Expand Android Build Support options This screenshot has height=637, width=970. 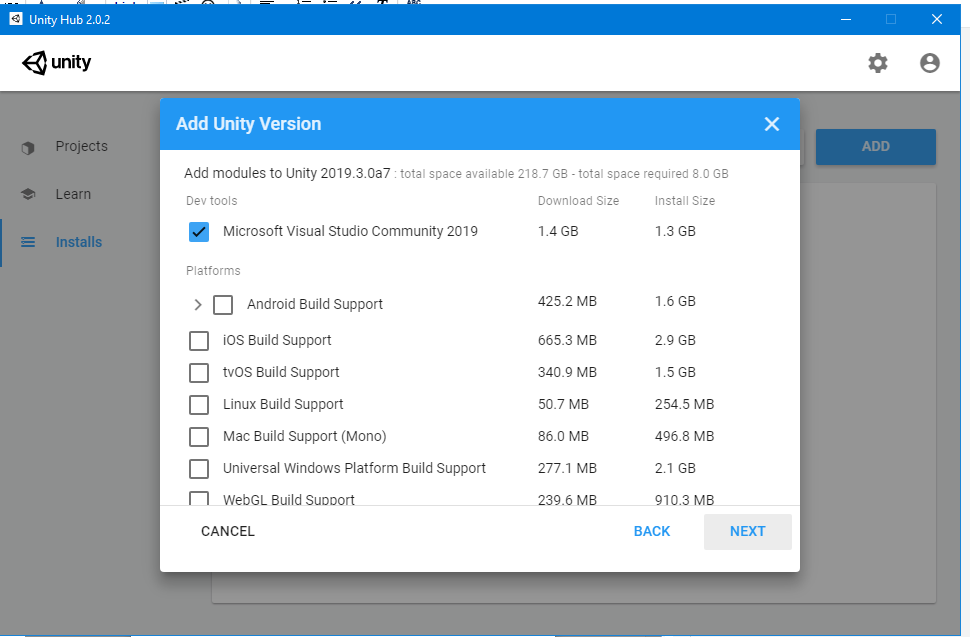point(197,304)
